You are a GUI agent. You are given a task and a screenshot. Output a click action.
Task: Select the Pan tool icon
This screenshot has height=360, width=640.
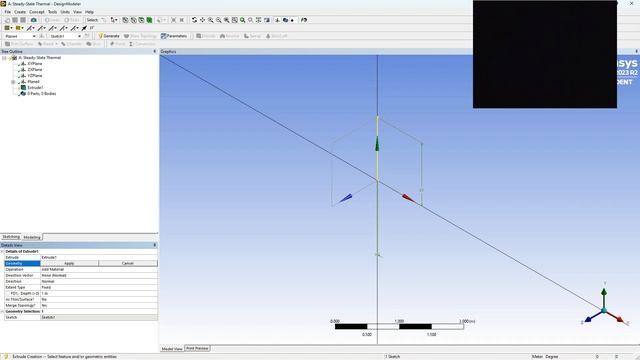pos(202,20)
